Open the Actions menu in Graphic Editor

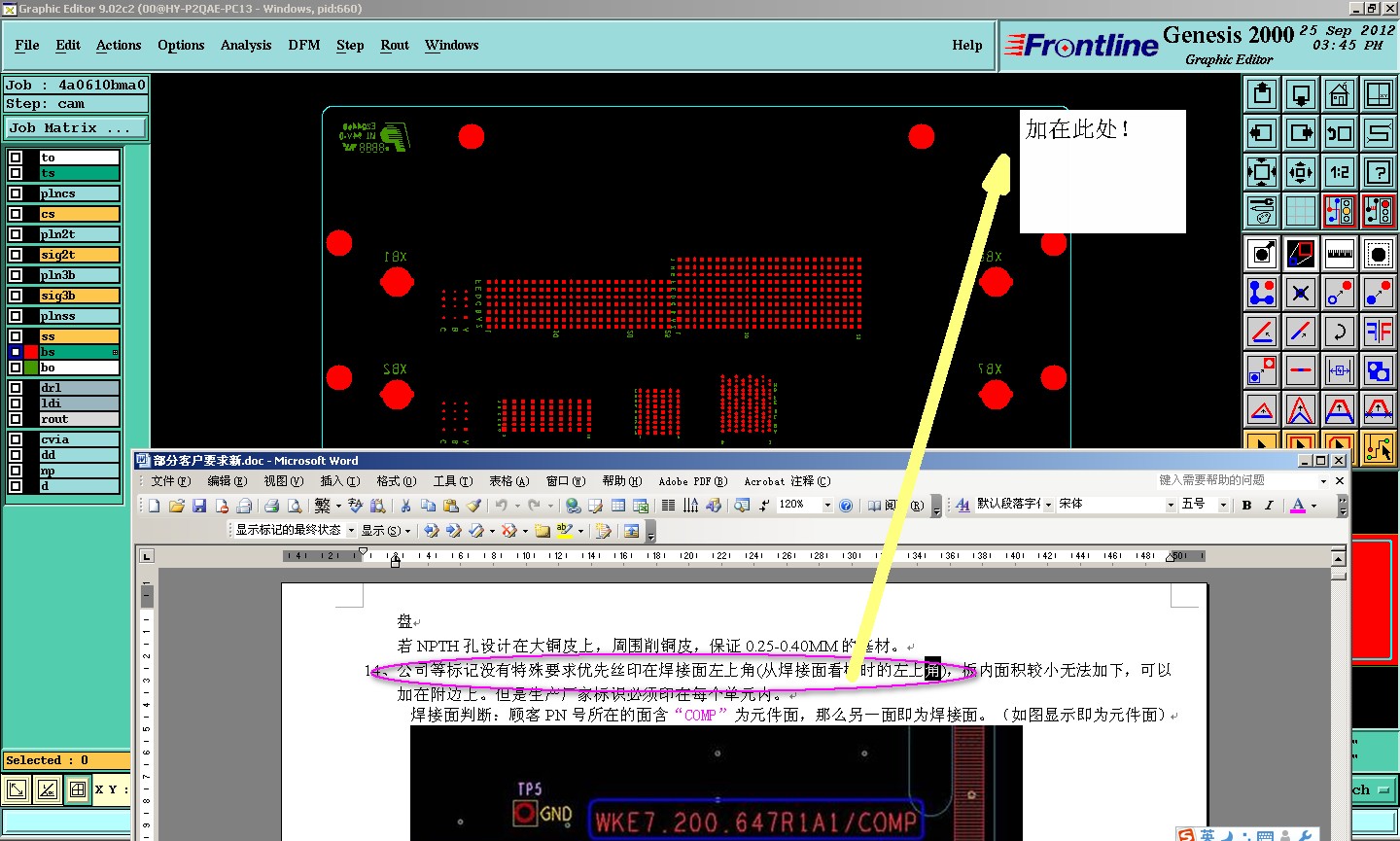(x=119, y=45)
